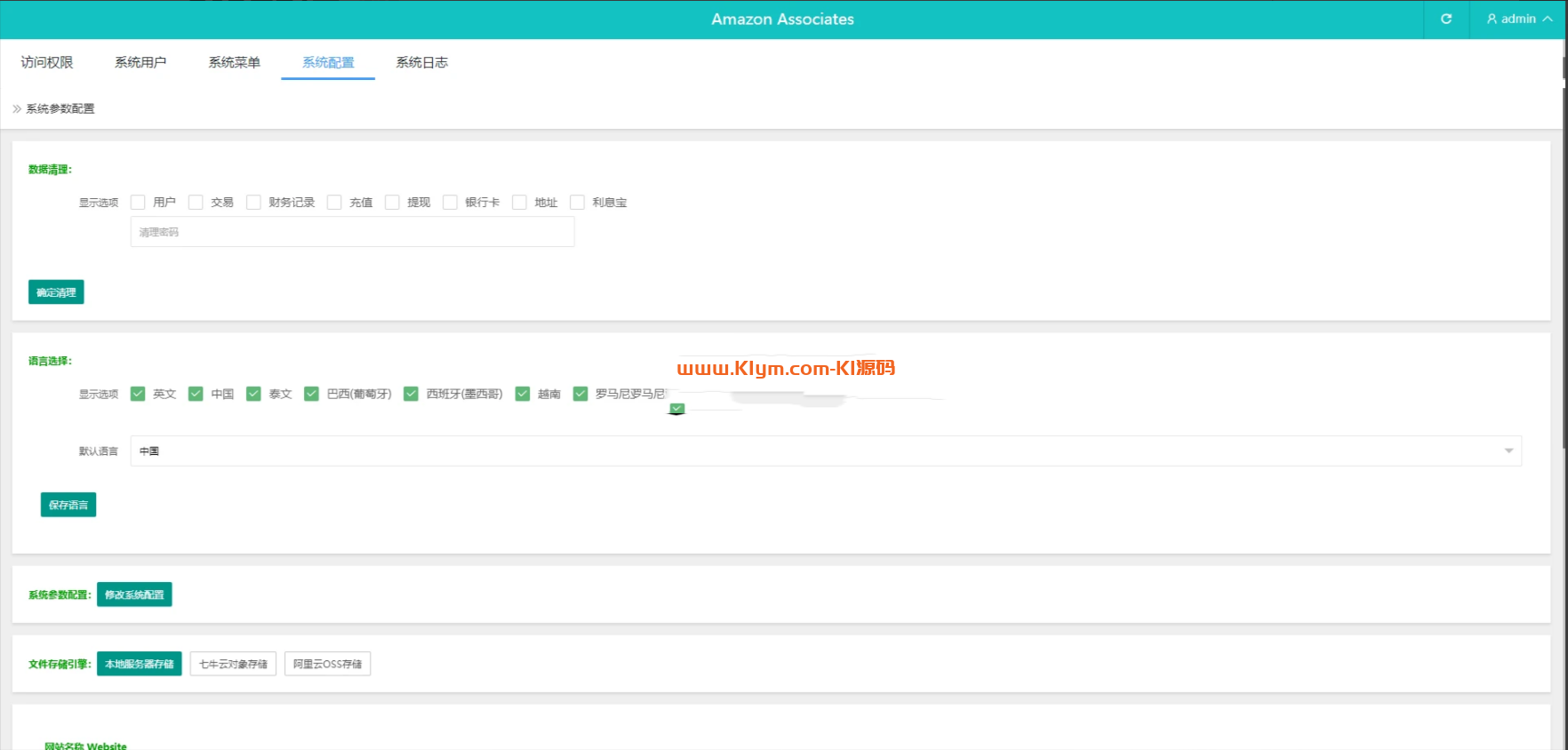Image resolution: width=1568 pixels, height=750 pixels.
Task: Open the admin account dropdown menu
Action: pyautogui.click(x=1519, y=19)
